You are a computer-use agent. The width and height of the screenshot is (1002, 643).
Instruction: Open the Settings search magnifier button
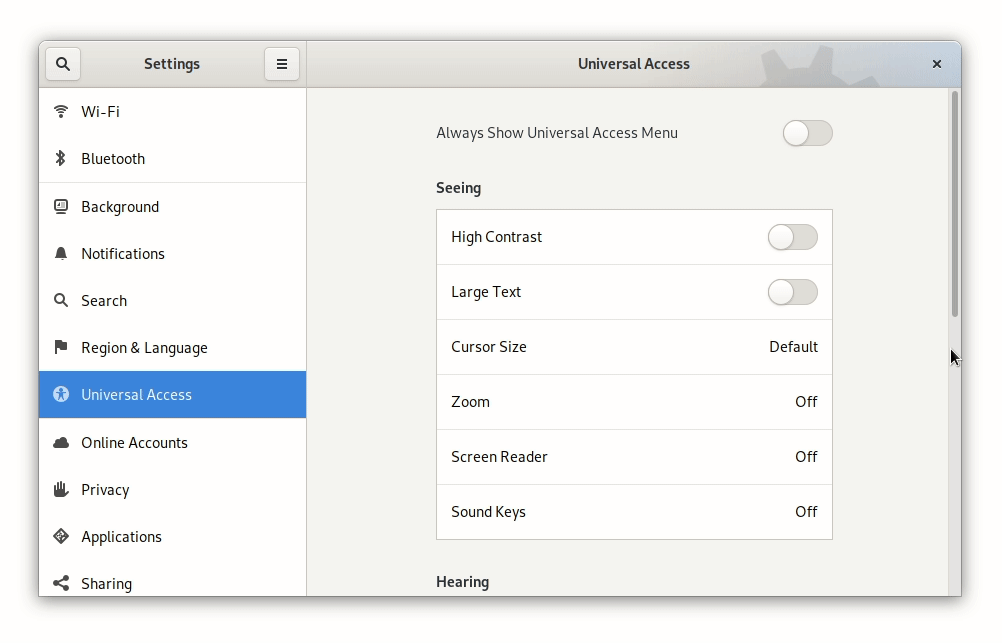[x=63, y=64]
